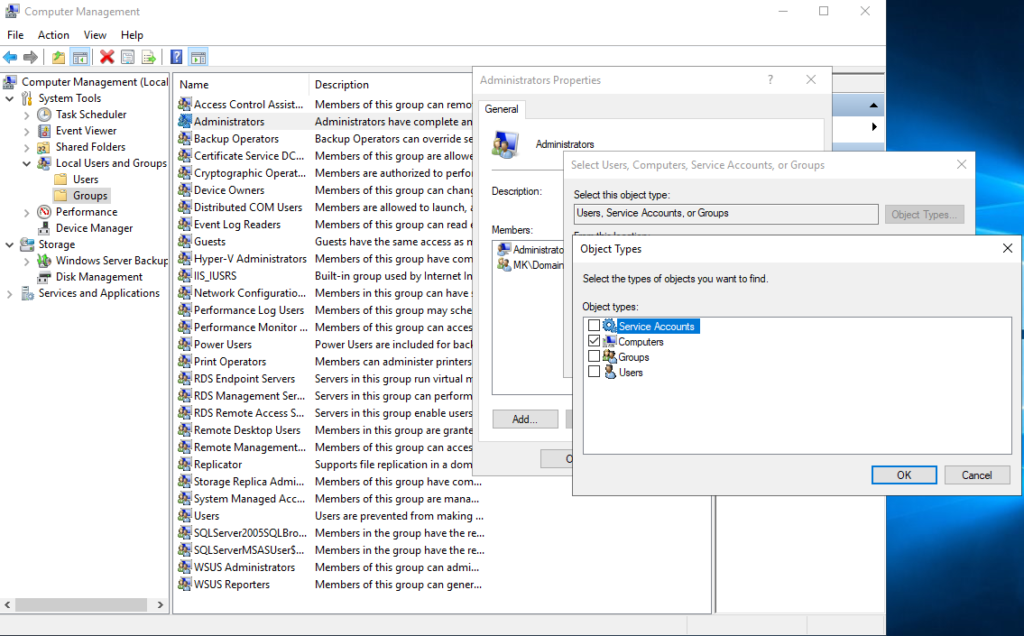Enable the Service Accounts object type checkbox

(x=594, y=326)
